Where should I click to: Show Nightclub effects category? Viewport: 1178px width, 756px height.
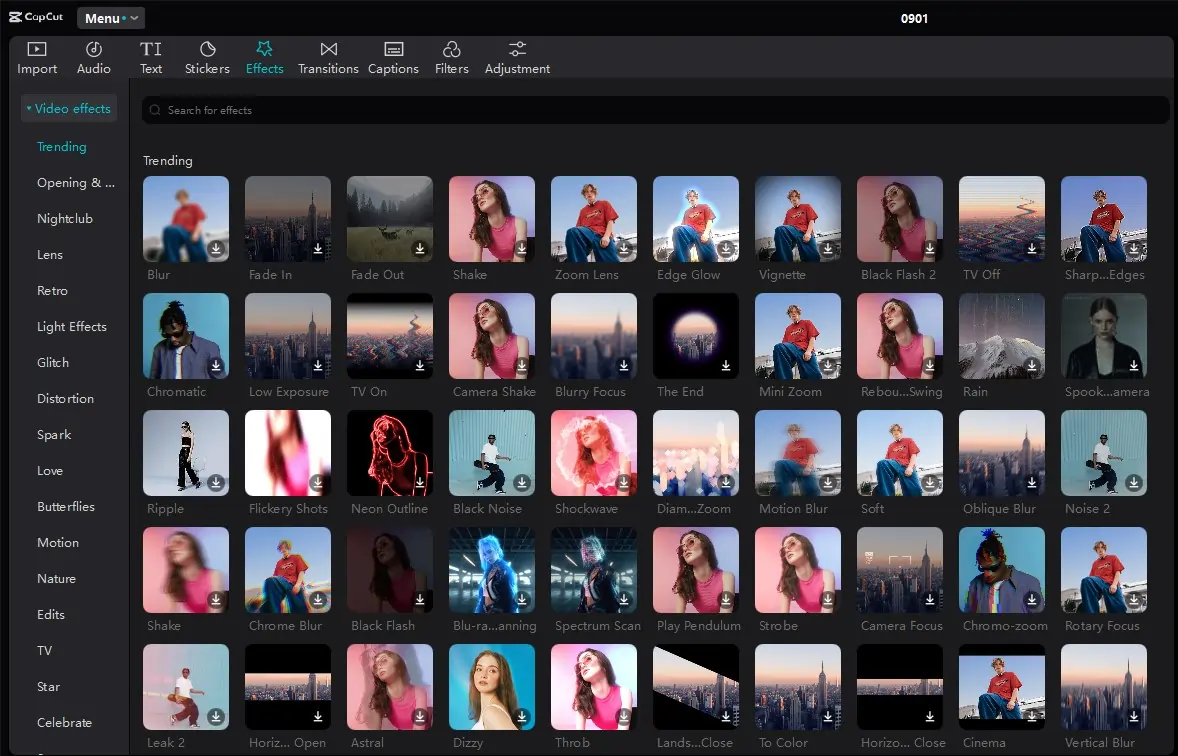pyautogui.click(x=65, y=219)
